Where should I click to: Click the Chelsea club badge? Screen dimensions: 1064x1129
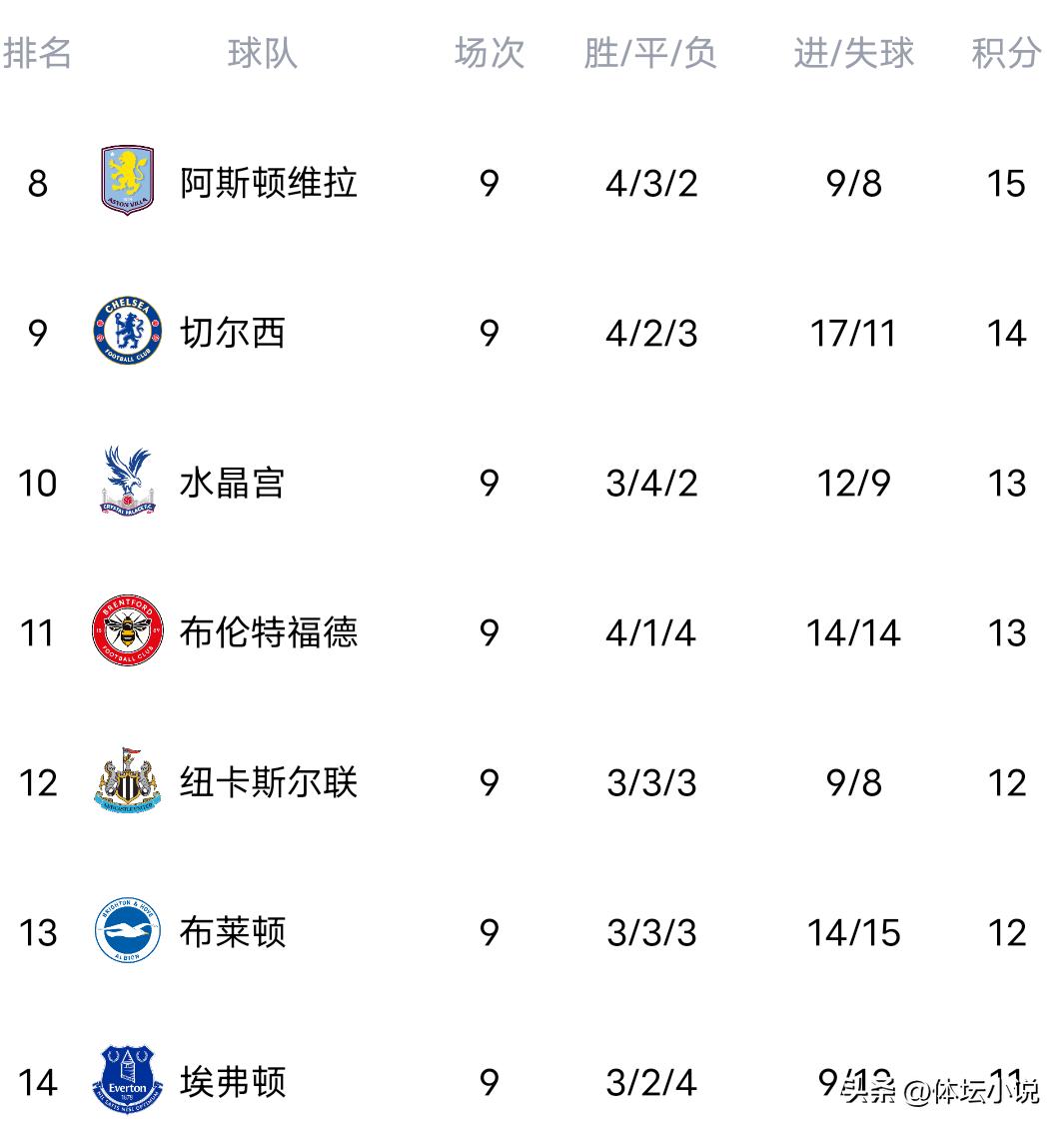[127, 332]
